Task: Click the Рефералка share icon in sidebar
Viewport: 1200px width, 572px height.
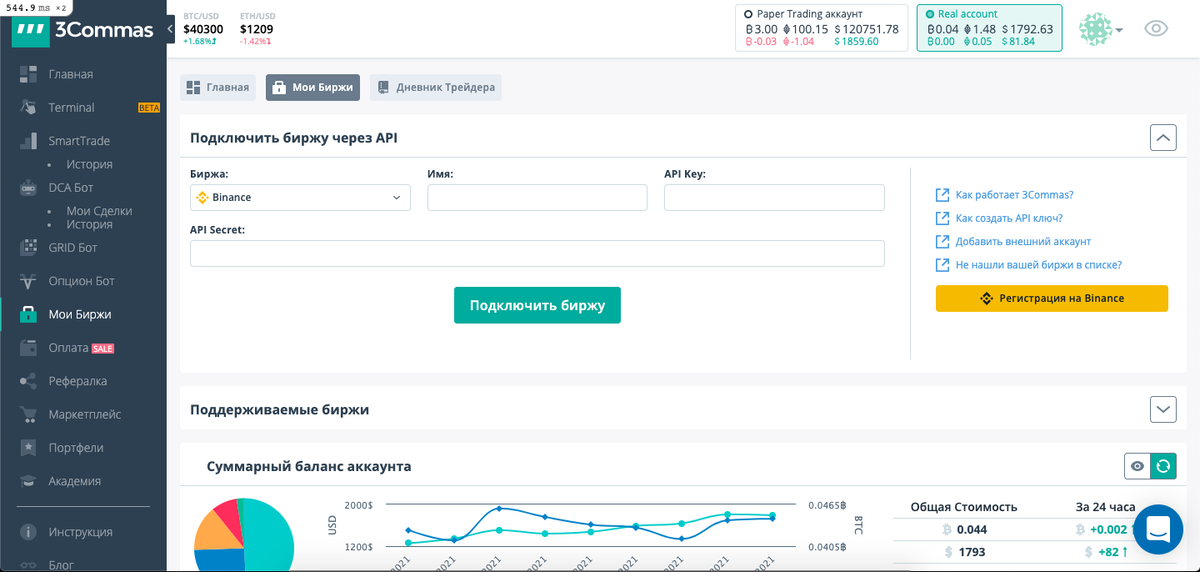Action: (x=29, y=381)
